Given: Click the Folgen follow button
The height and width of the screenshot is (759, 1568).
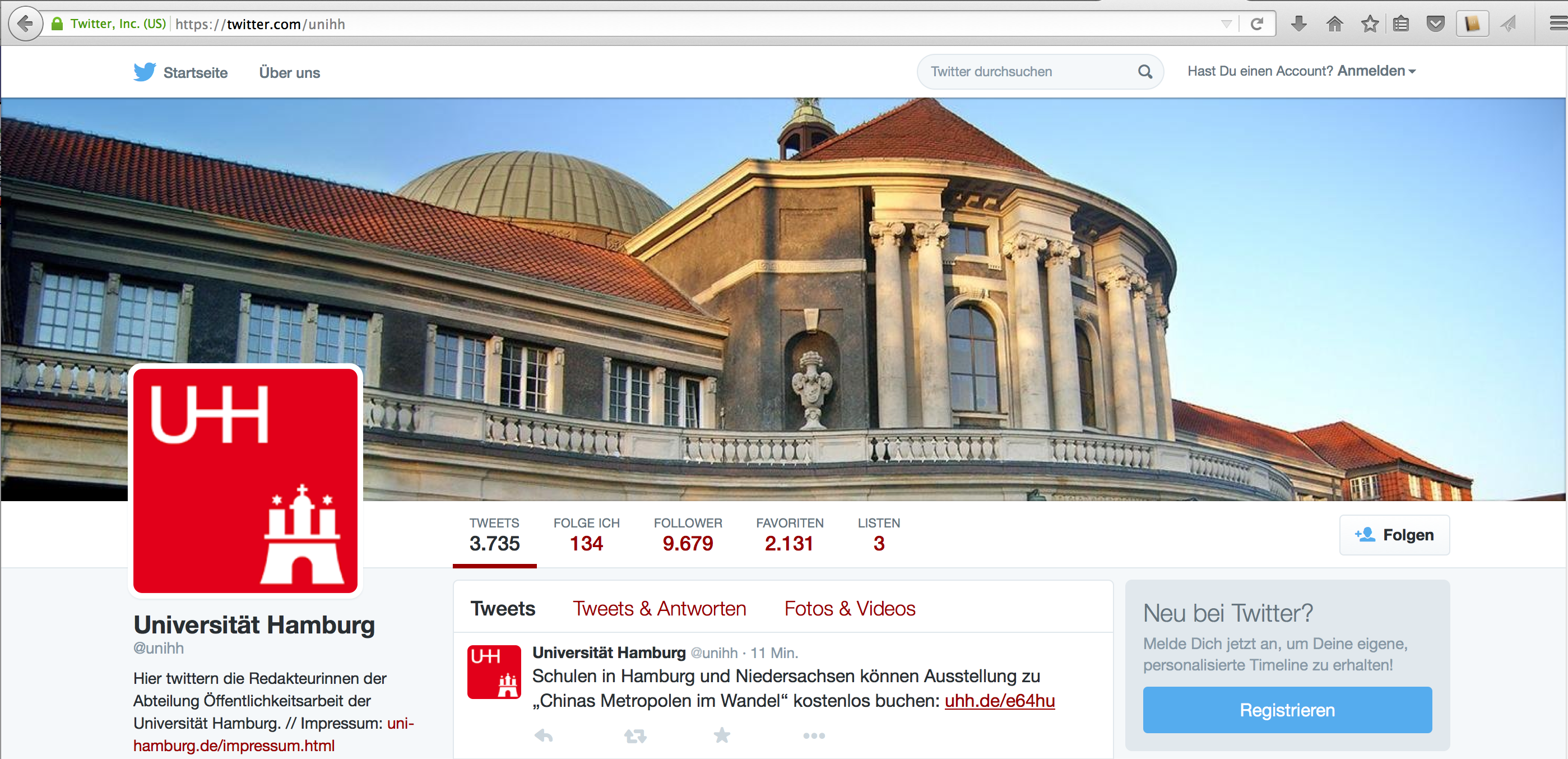Looking at the screenshot, I should 1394,535.
